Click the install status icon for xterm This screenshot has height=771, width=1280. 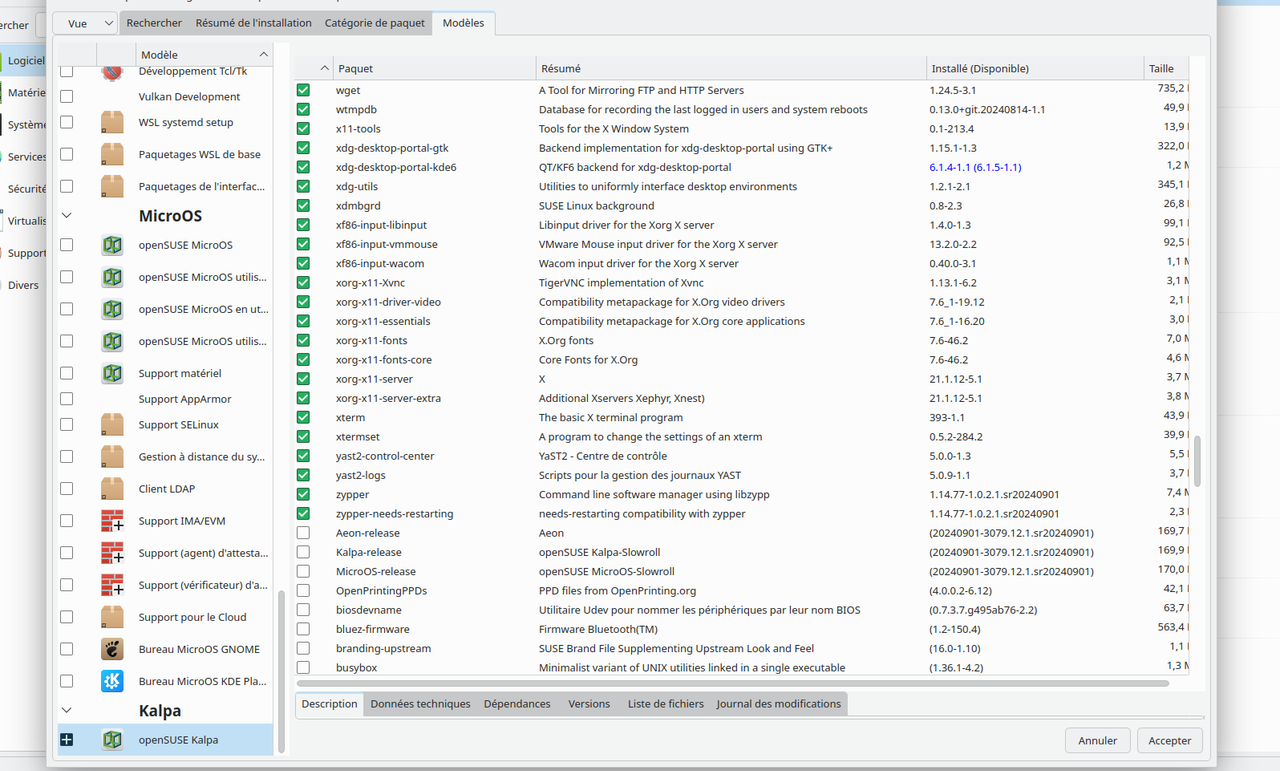[303, 417]
